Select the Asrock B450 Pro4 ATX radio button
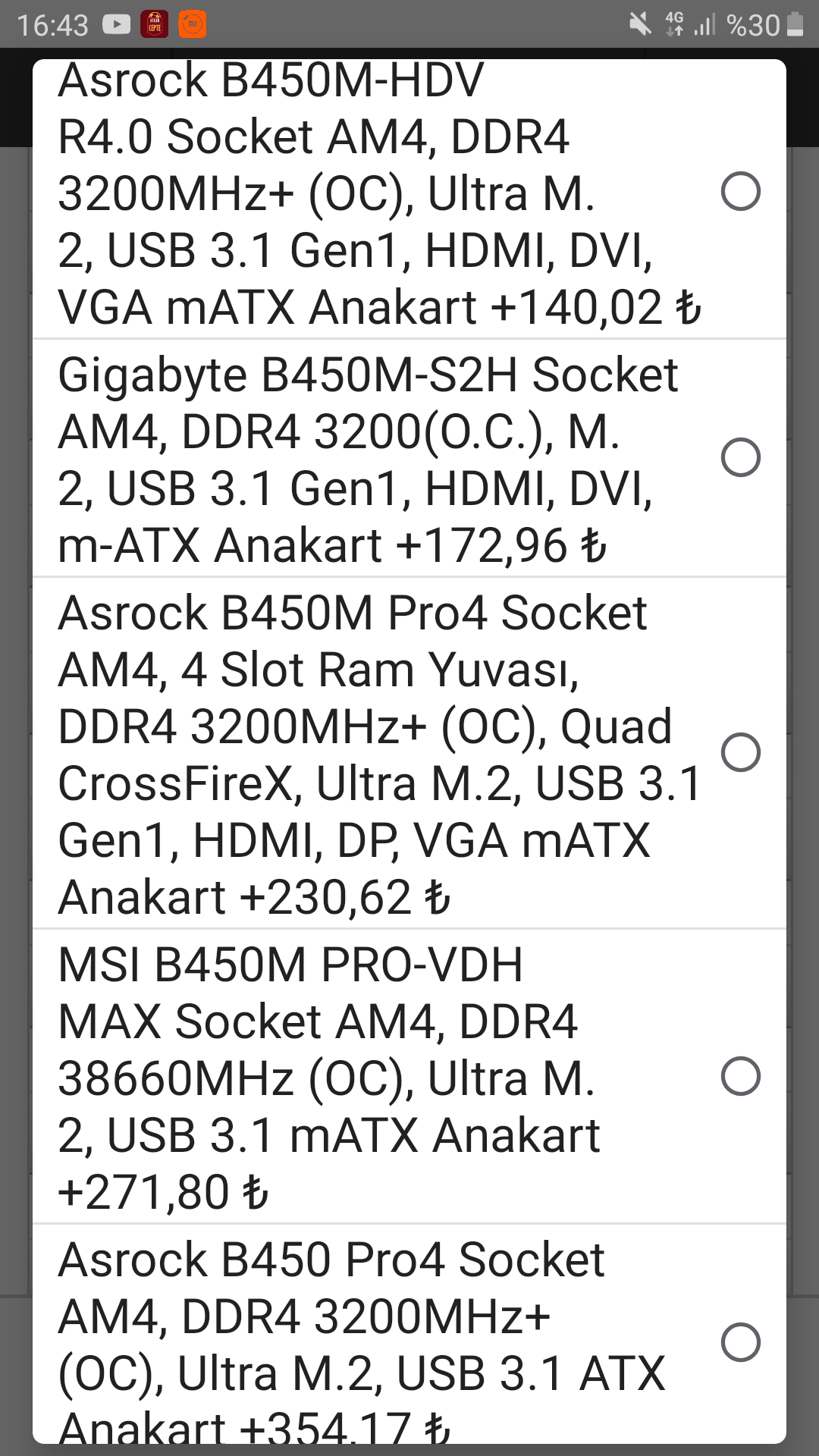Screen dimensions: 819x1456 tap(740, 1342)
